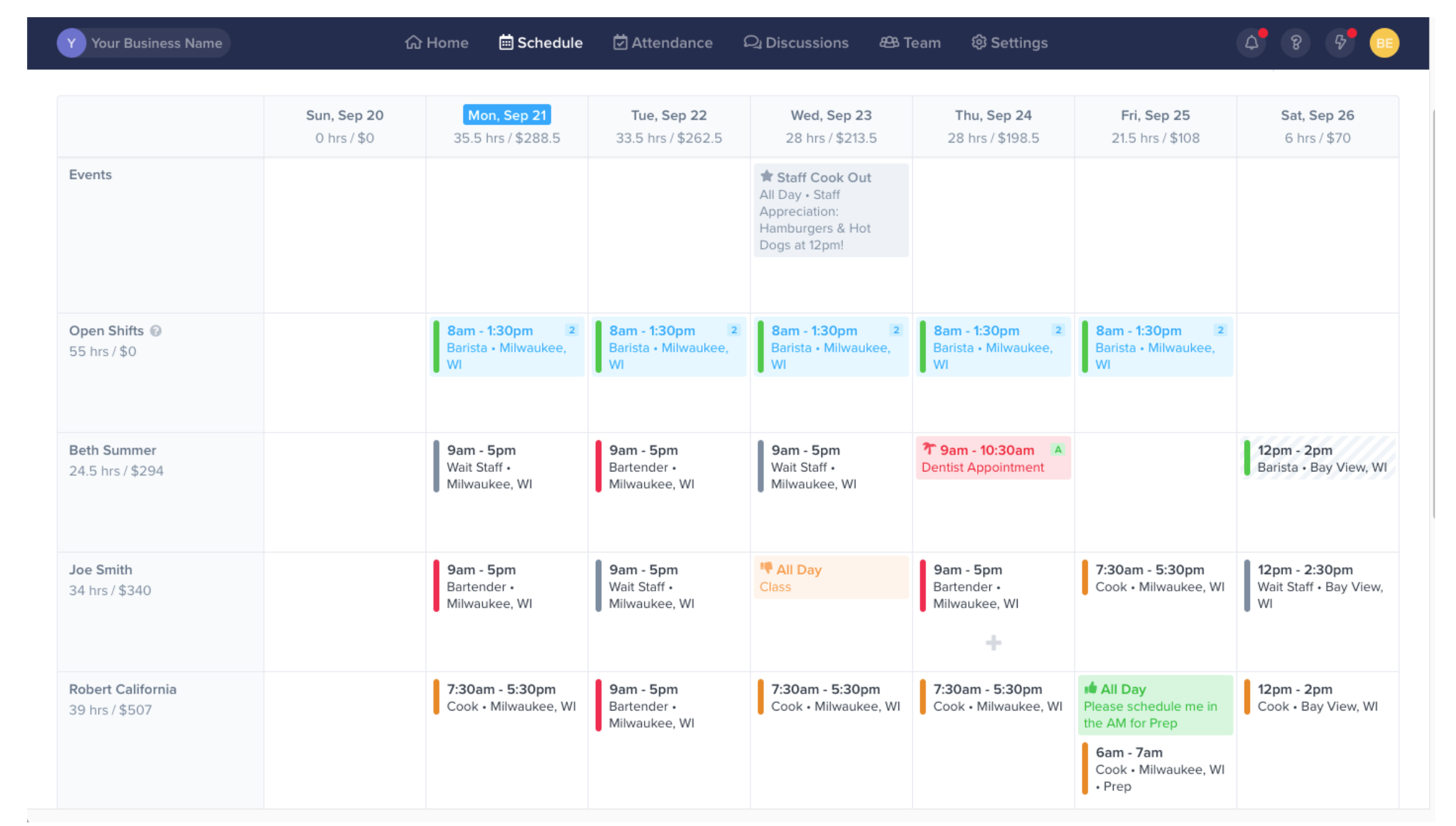Viewport: 1456px width, 826px height.
Task: Open the Team page
Action: tap(910, 42)
